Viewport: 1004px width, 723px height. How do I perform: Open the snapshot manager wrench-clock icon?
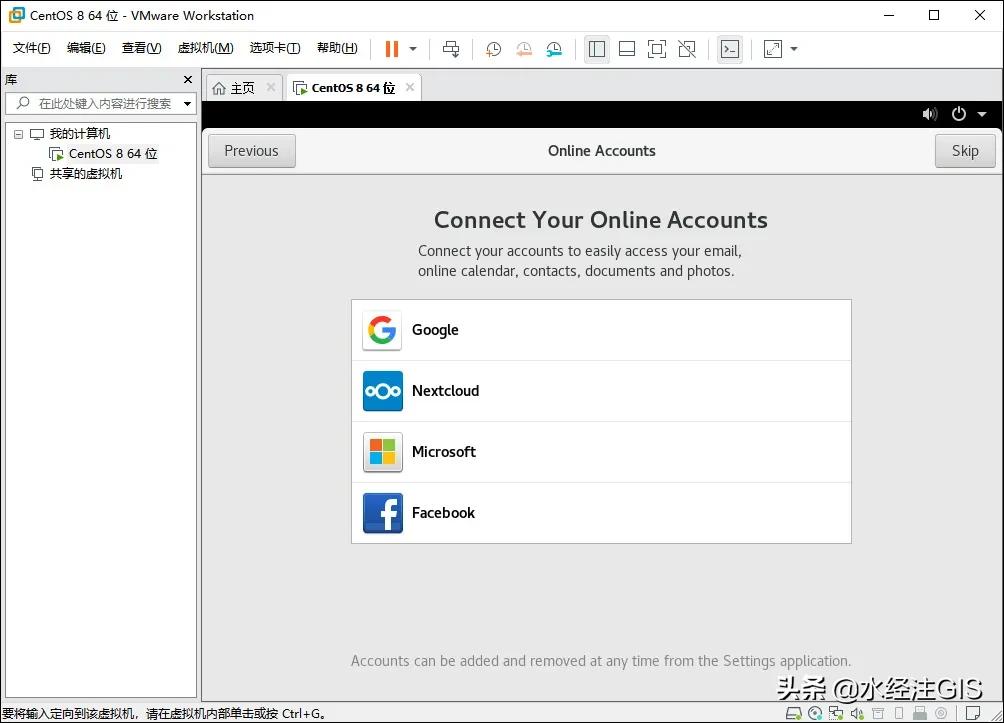(555, 49)
